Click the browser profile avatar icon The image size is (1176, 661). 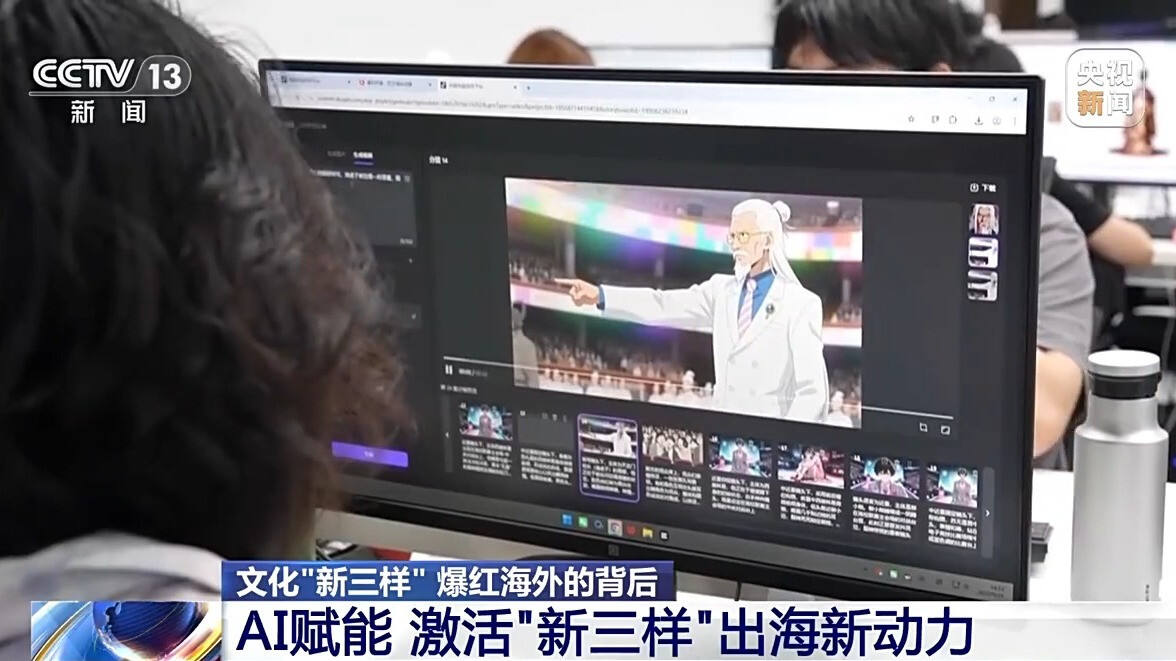(996, 122)
